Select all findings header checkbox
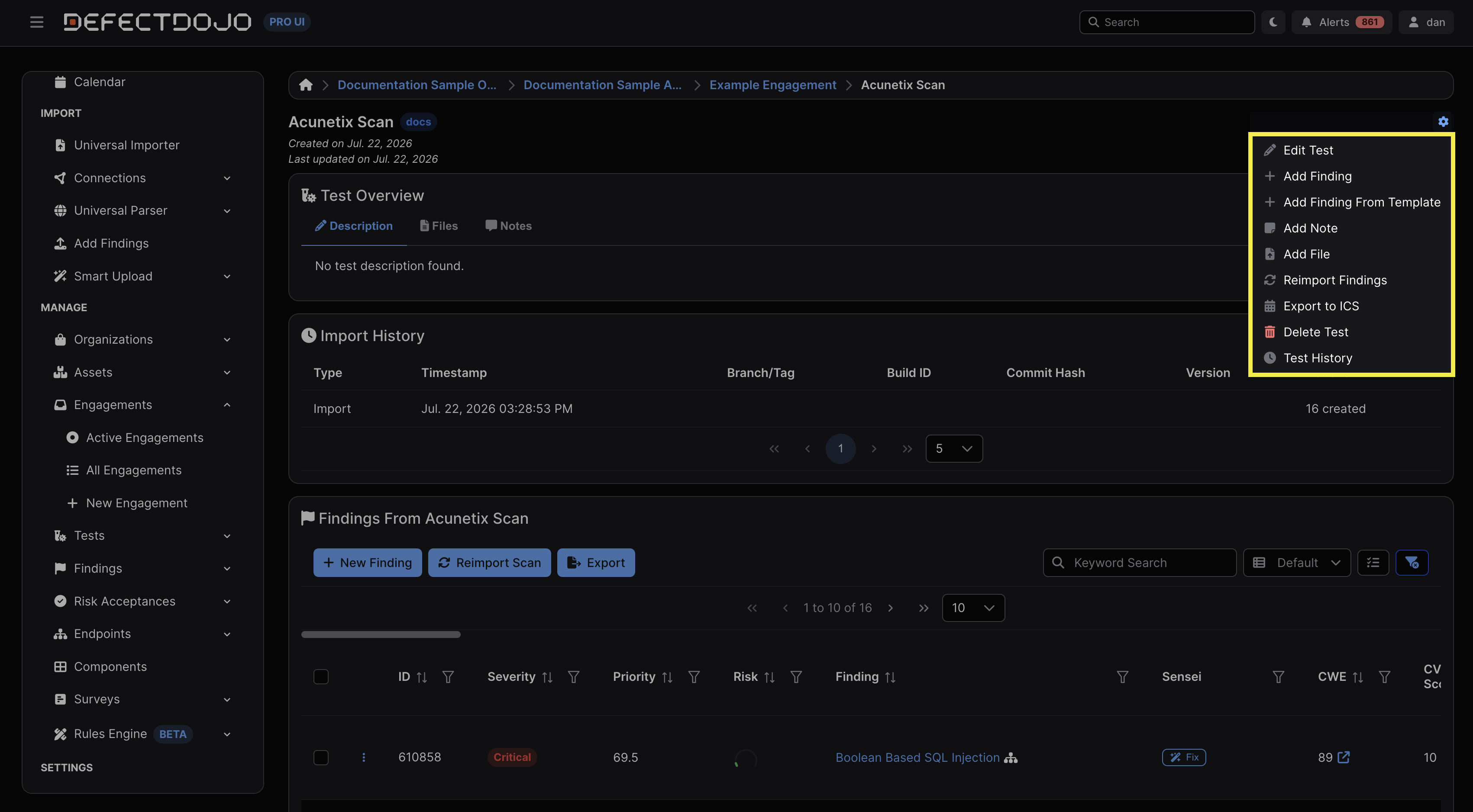Image resolution: width=1473 pixels, height=812 pixels. coord(321,677)
